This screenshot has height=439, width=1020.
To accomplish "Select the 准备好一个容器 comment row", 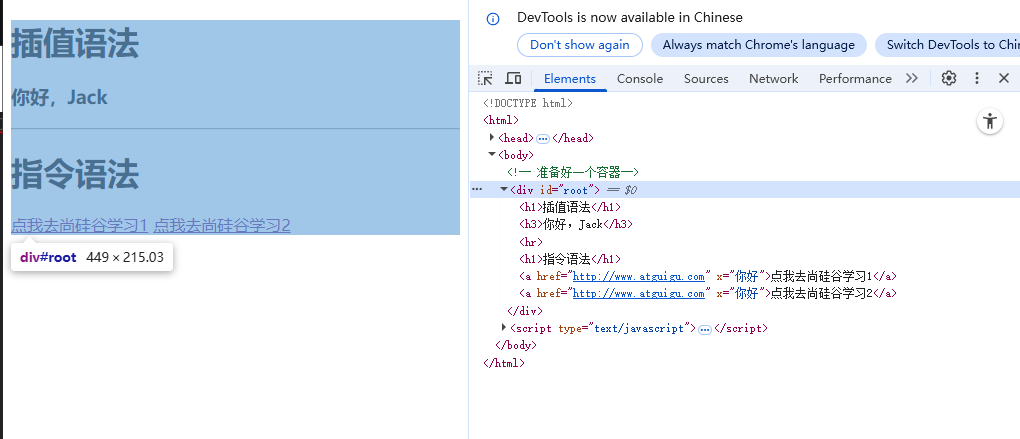I will [573, 172].
